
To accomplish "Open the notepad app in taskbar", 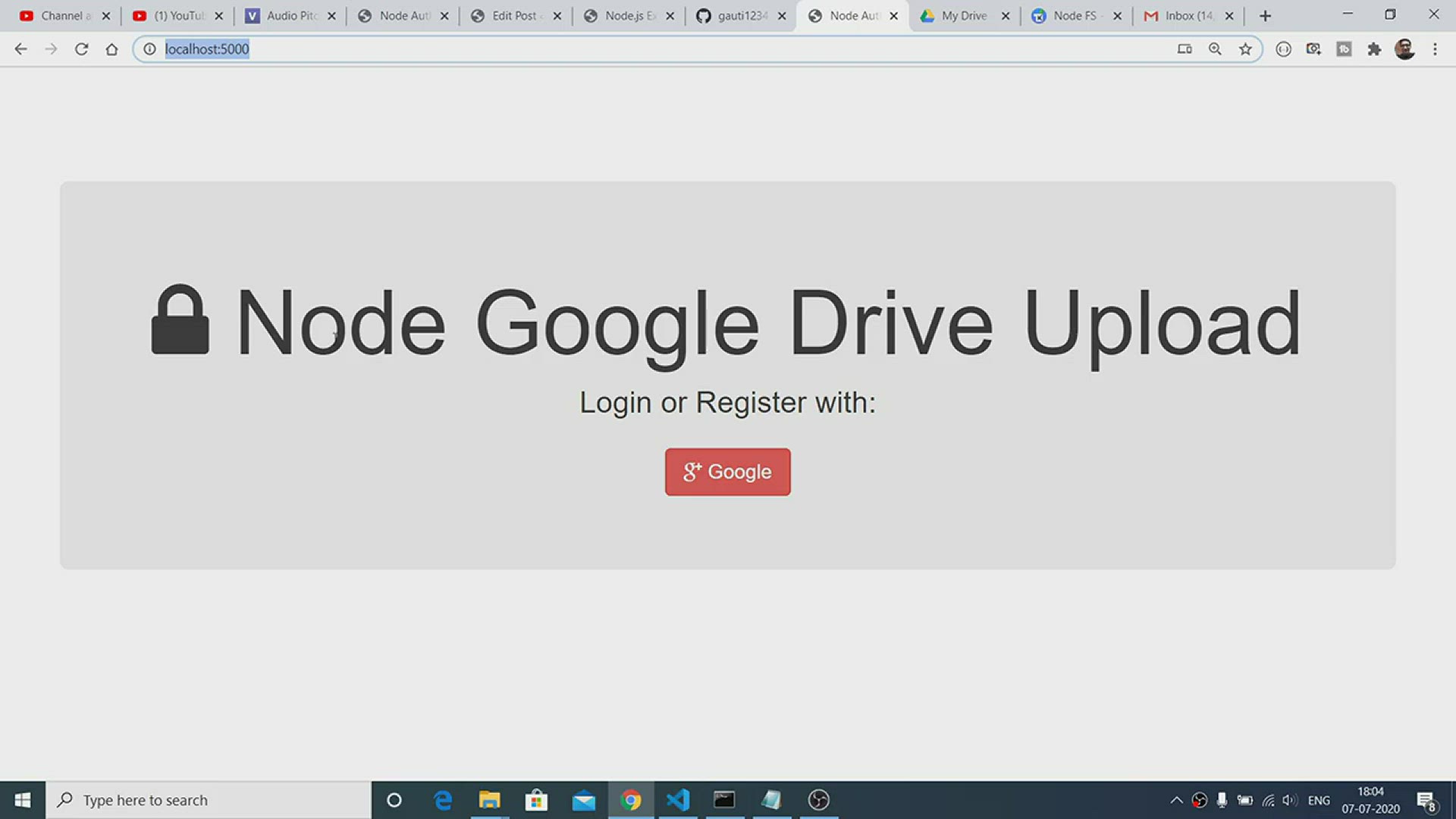I will (771, 800).
